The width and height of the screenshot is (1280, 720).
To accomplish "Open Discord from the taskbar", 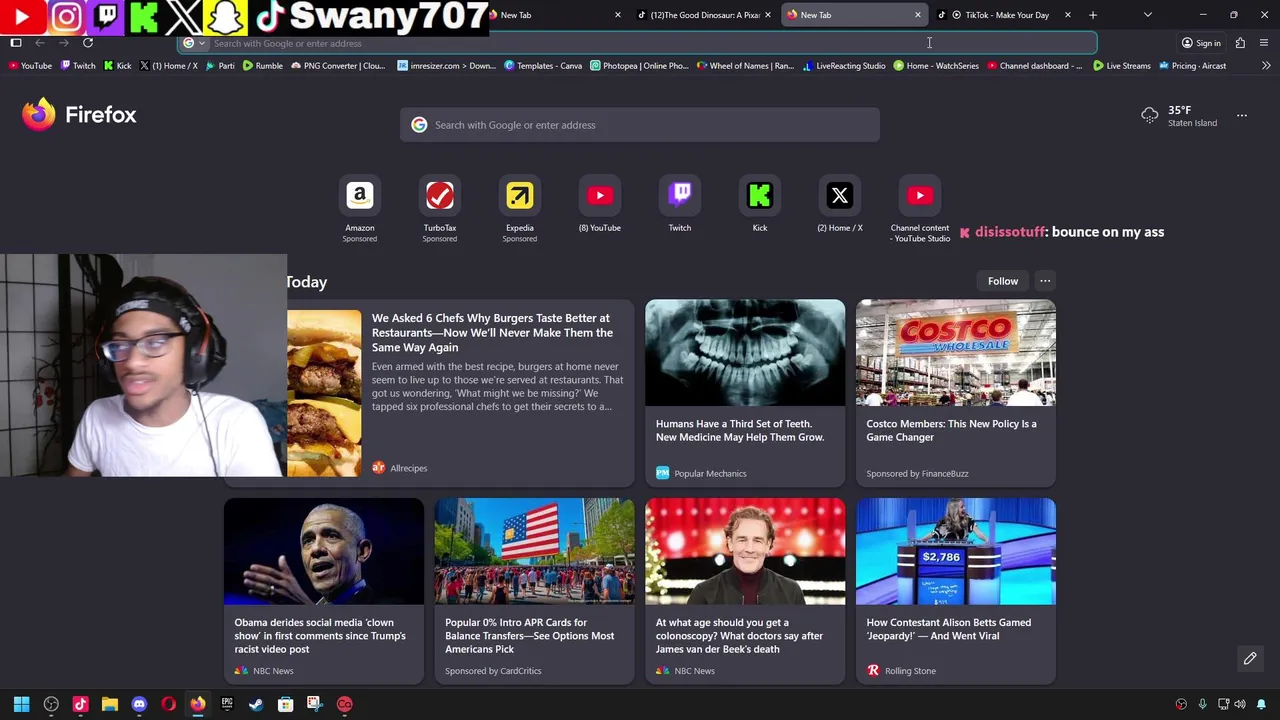I will 139,704.
